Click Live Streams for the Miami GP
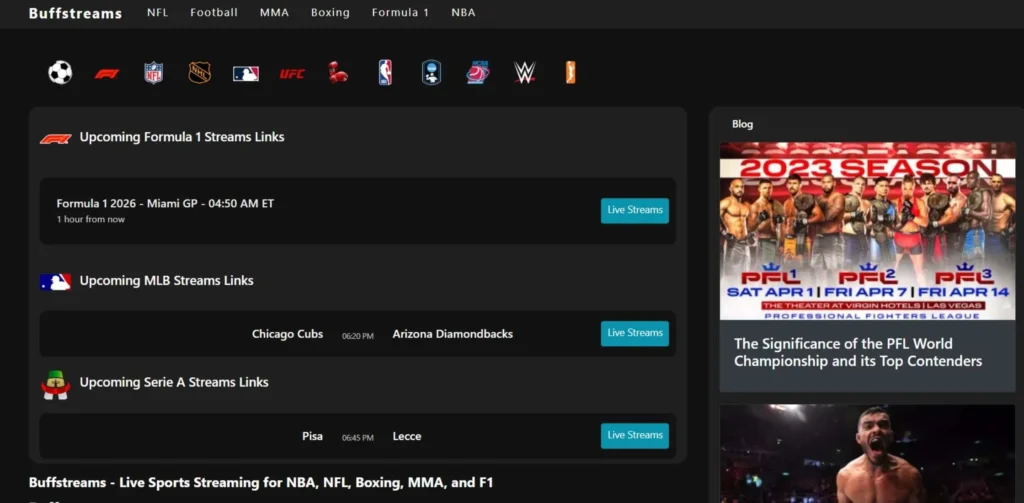1024x503 pixels. 635,210
